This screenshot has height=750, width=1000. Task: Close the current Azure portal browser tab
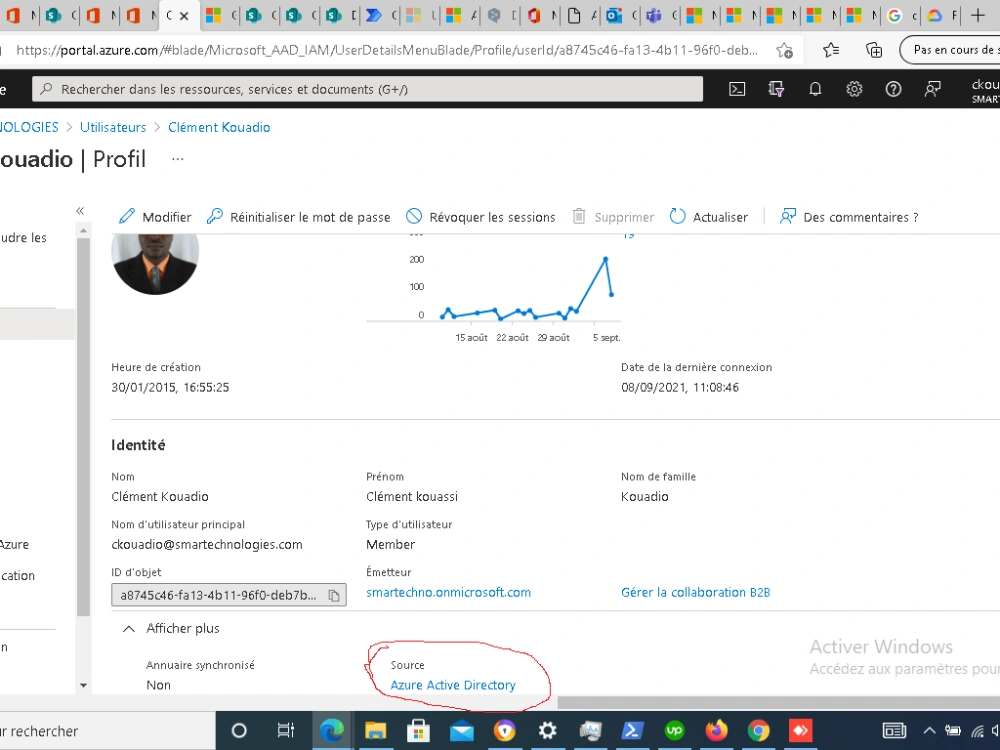click(x=184, y=16)
